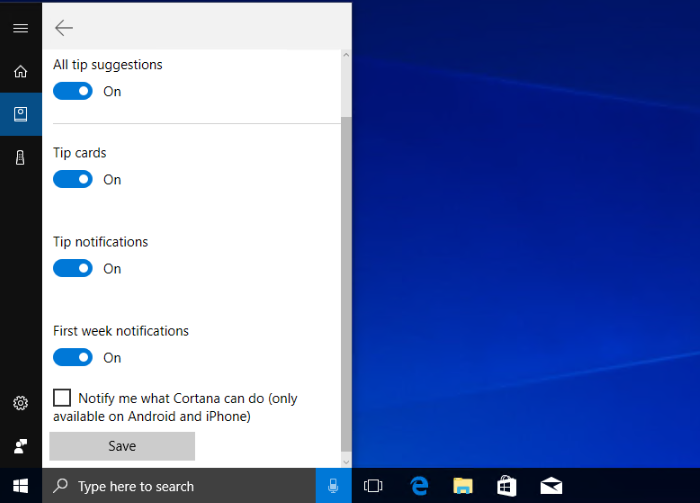Click the First week notifications label

tap(121, 331)
